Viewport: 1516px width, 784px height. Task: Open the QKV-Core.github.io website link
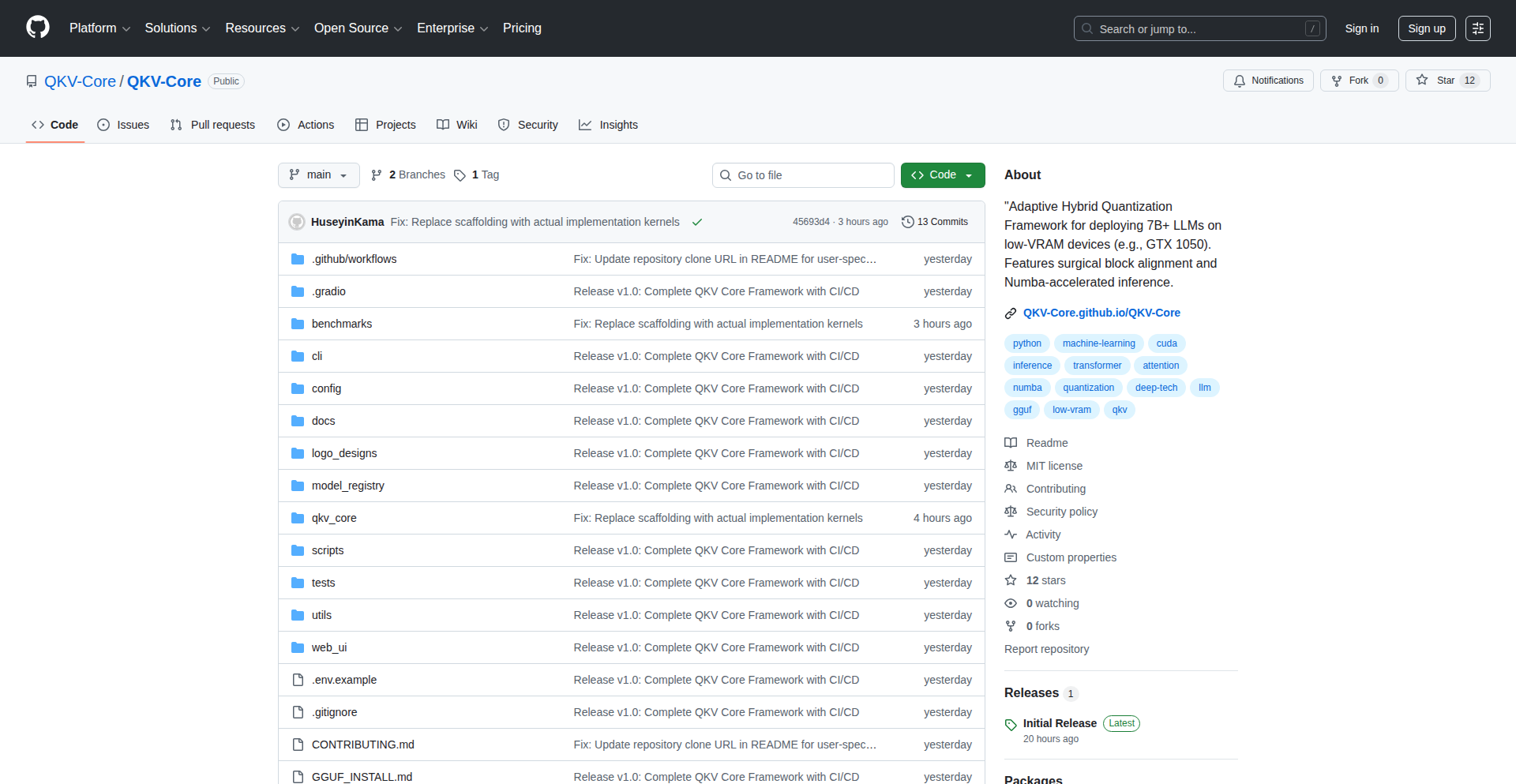[x=1101, y=313]
